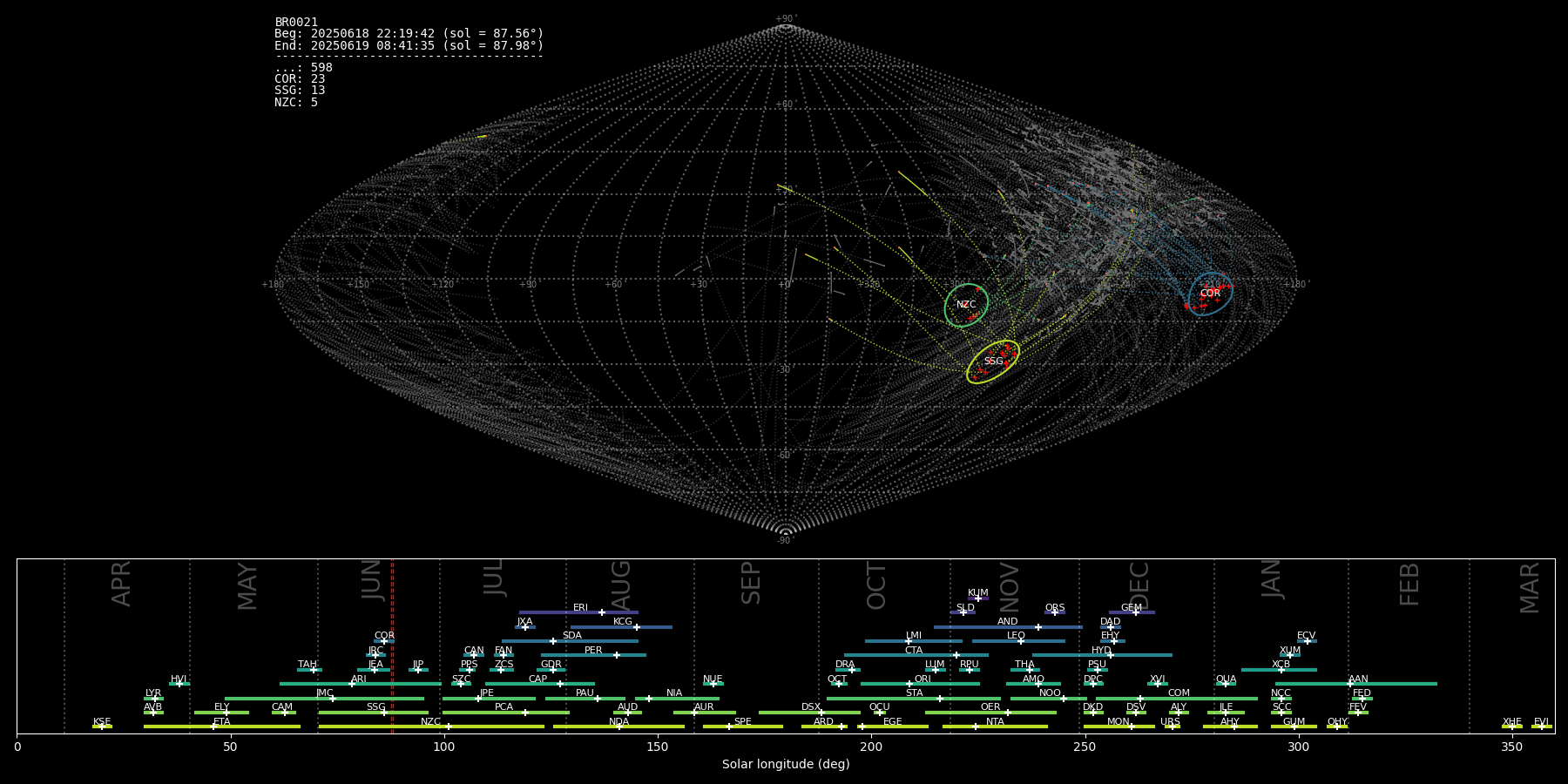Image resolution: width=1568 pixels, height=784 pixels.
Task: Click the COR shower label in the timeline
Action: point(384,636)
